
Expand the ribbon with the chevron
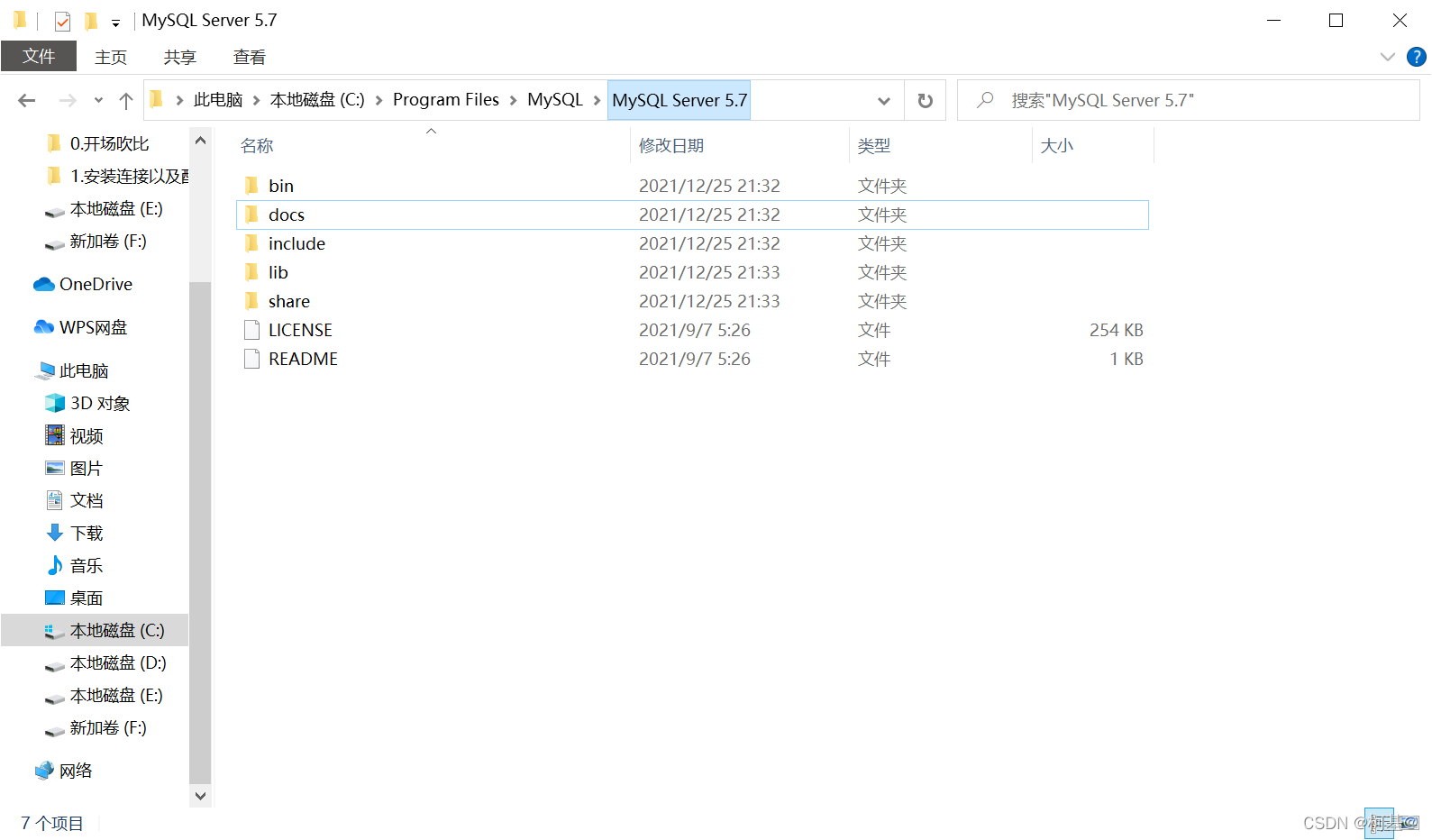click(x=1387, y=57)
